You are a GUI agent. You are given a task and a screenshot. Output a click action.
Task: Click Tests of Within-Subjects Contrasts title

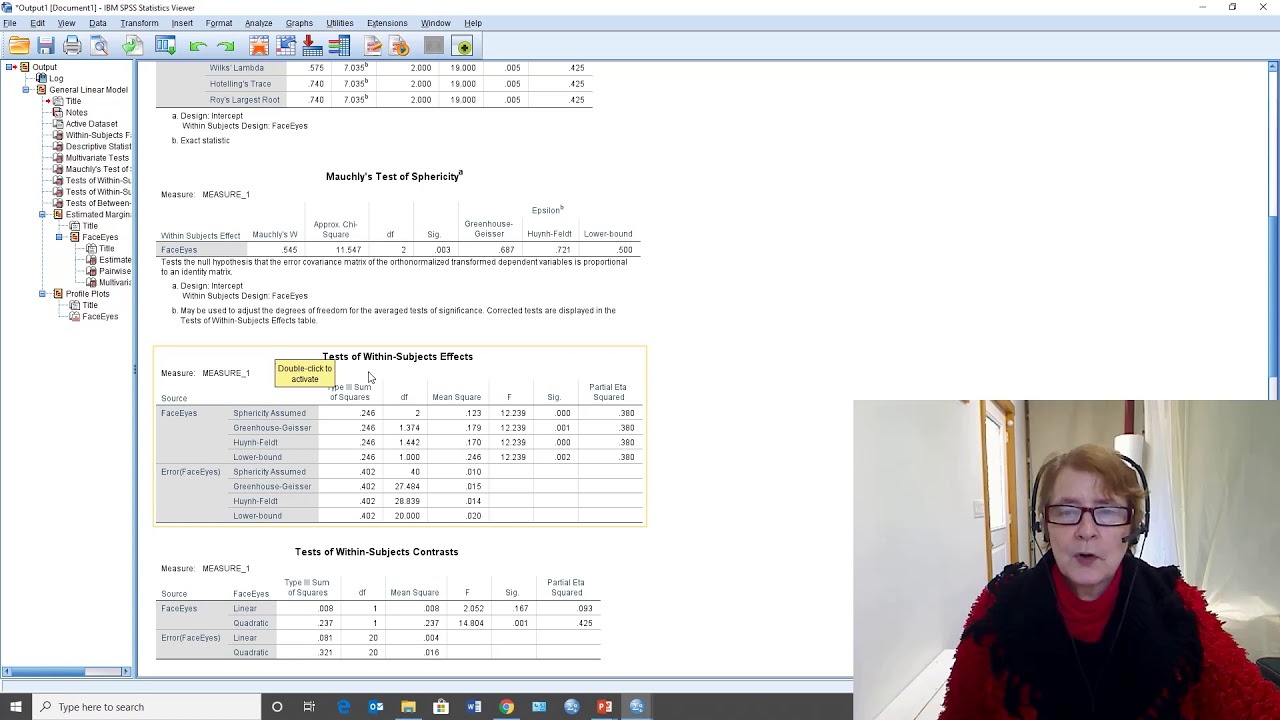pyautogui.click(x=376, y=552)
